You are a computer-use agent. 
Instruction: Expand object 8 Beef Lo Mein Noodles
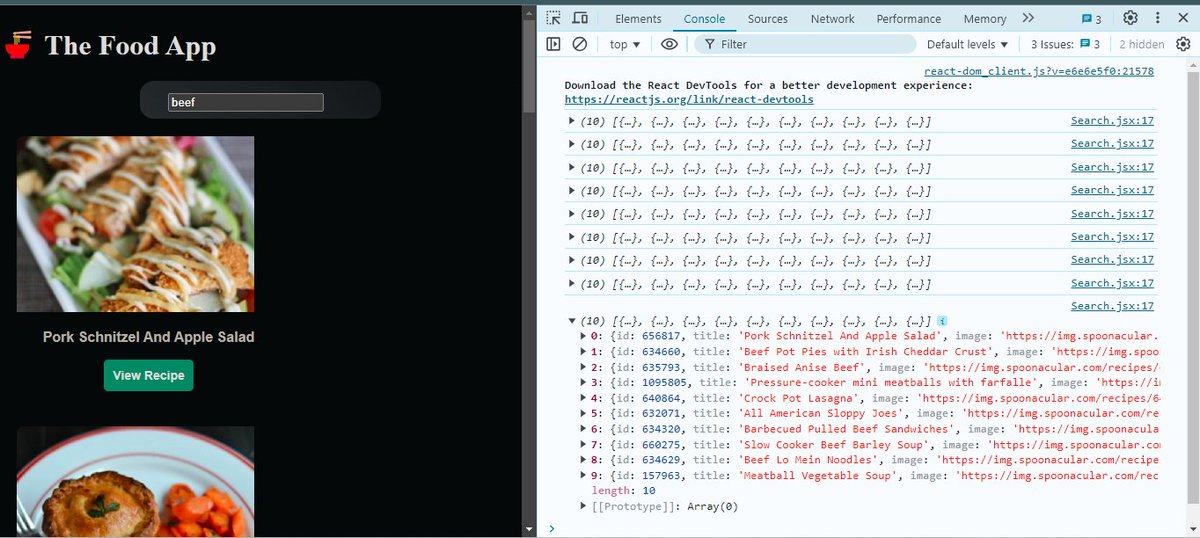tap(585, 460)
